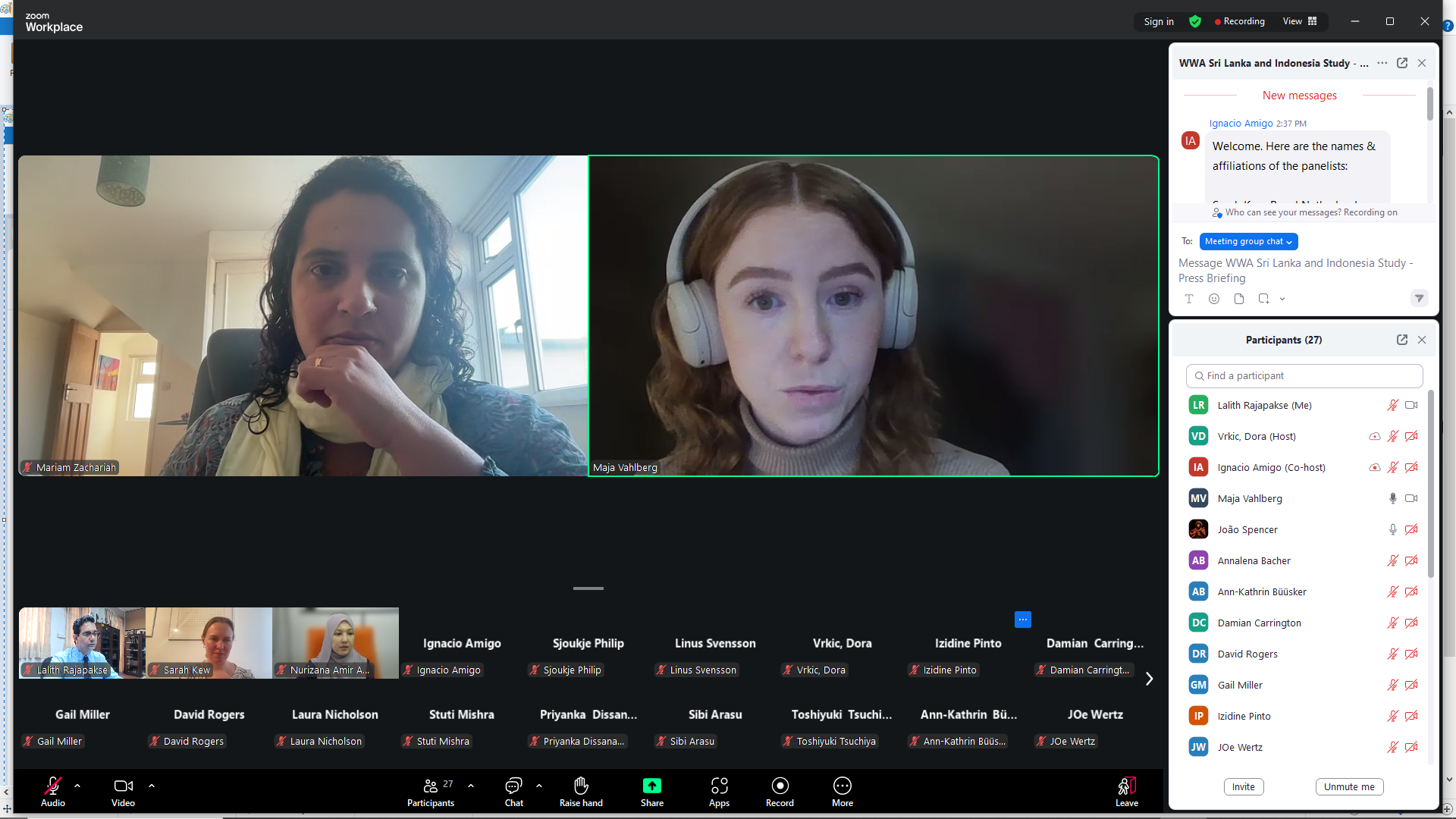Viewport: 1456px width, 819px height.
Task: Expand the Meeting group chat recipient dropdown
Action: [1248, 241]
